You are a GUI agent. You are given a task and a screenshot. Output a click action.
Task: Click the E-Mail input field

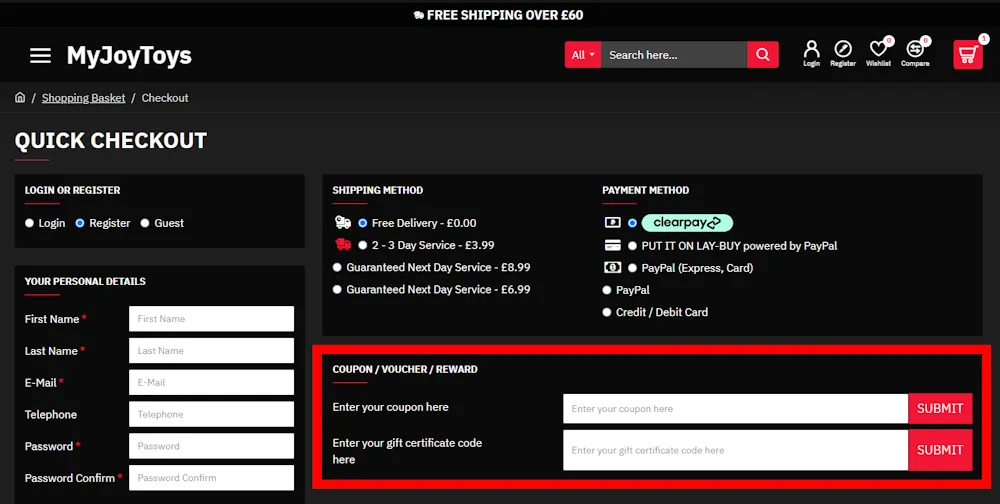(211, 383)
